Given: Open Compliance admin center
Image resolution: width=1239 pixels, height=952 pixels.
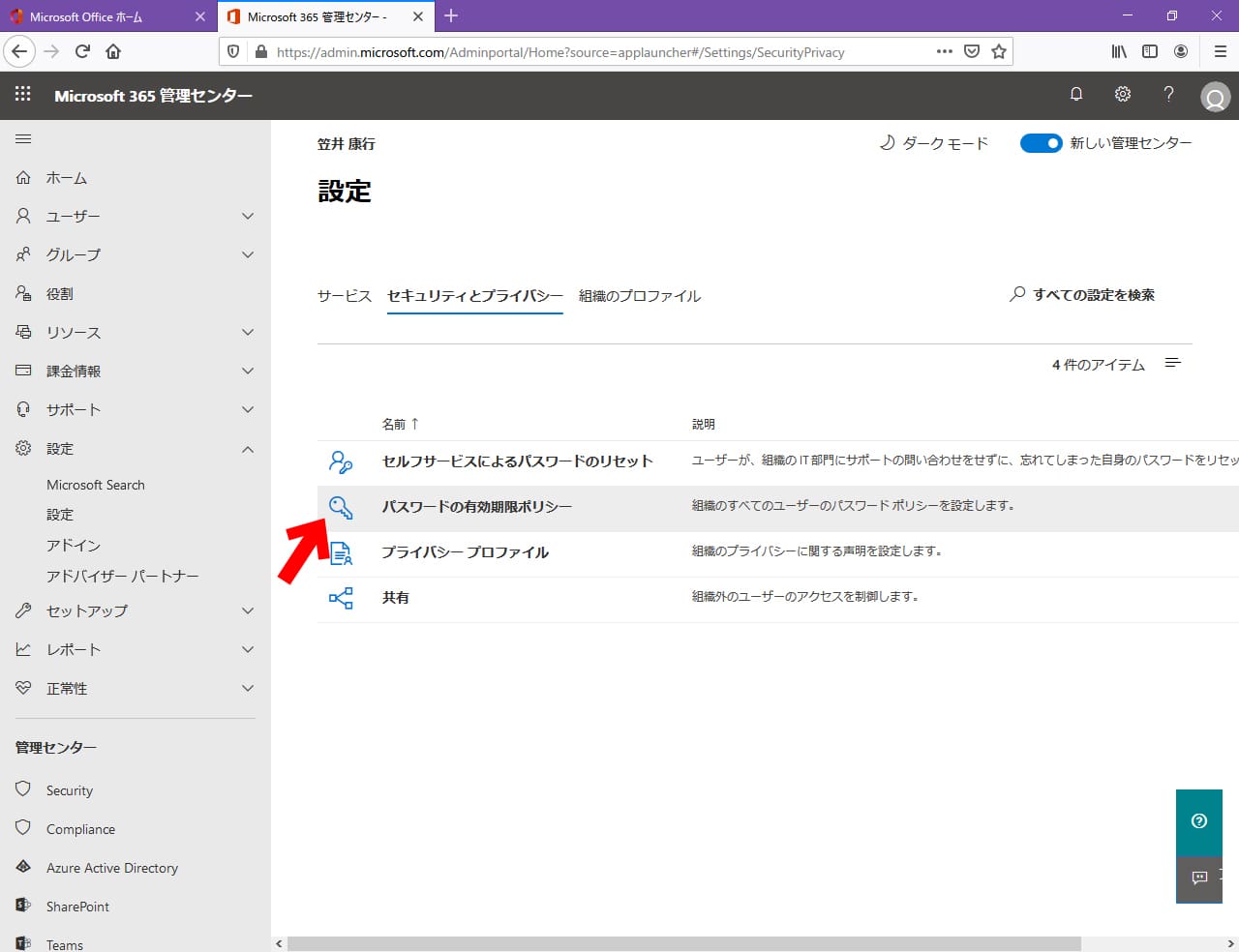Looking at the screenshot, I should (x=80, y=829).
